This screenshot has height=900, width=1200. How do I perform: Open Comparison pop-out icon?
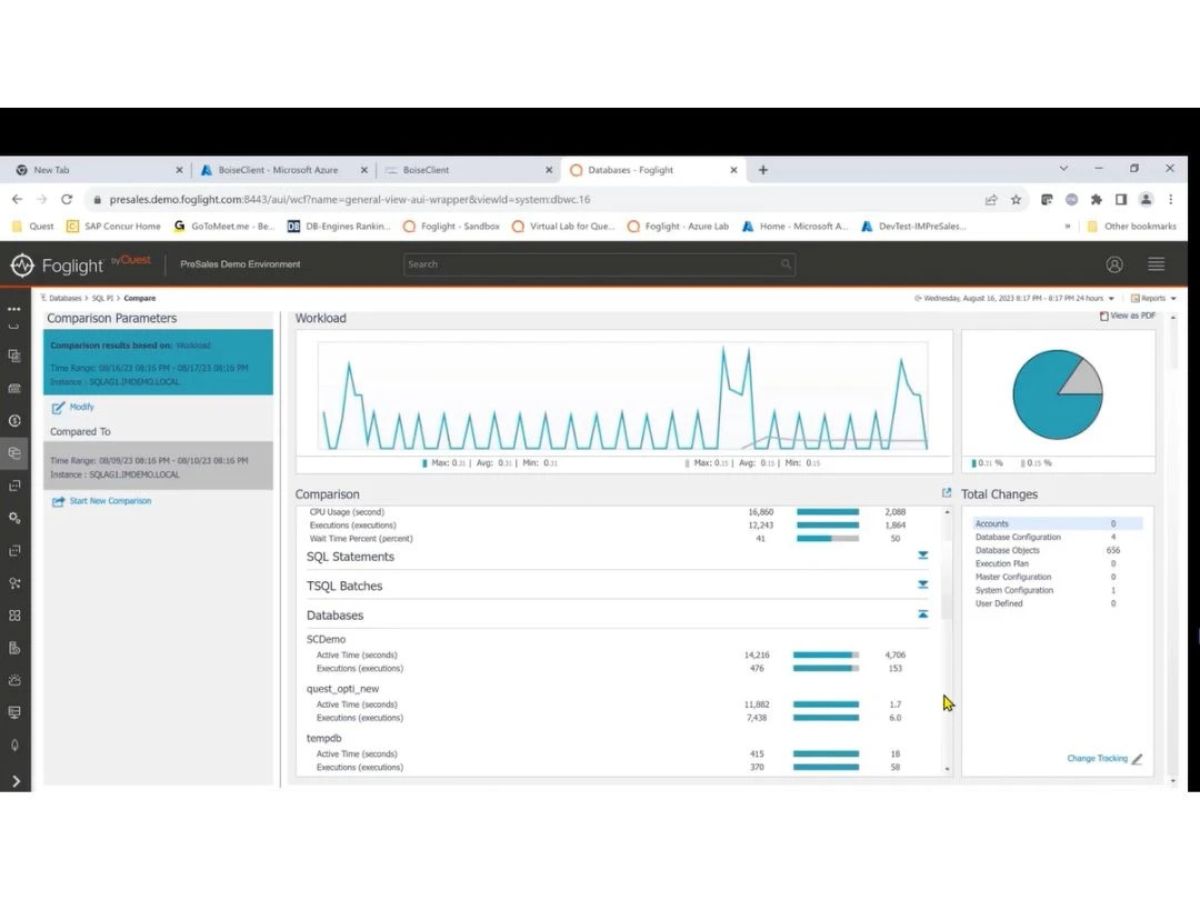point(946,493)
